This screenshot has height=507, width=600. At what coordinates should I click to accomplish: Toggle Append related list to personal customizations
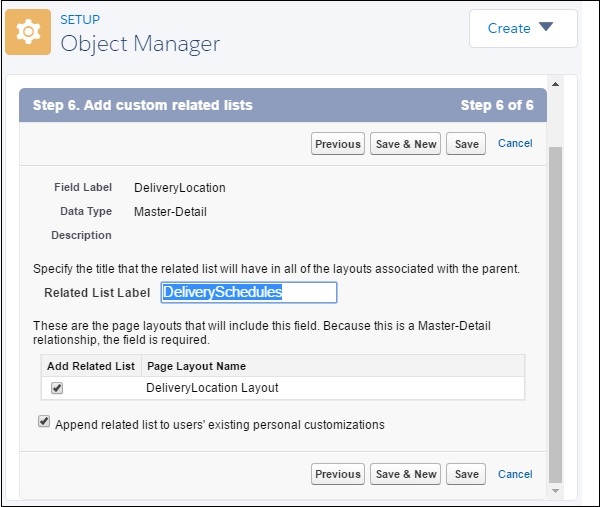(x=44, y=423)
